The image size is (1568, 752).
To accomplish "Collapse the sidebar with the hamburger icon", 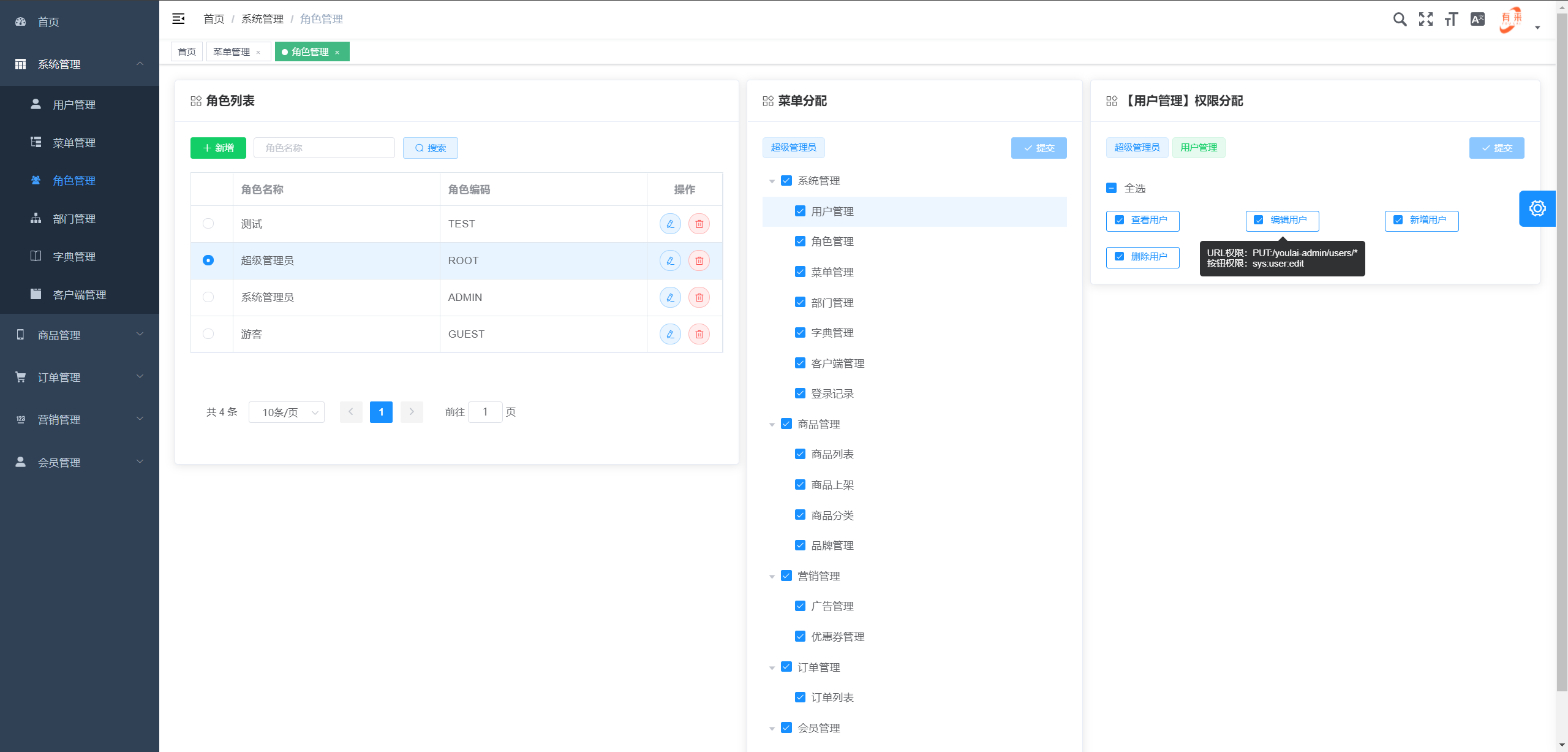I will point(178,19).
